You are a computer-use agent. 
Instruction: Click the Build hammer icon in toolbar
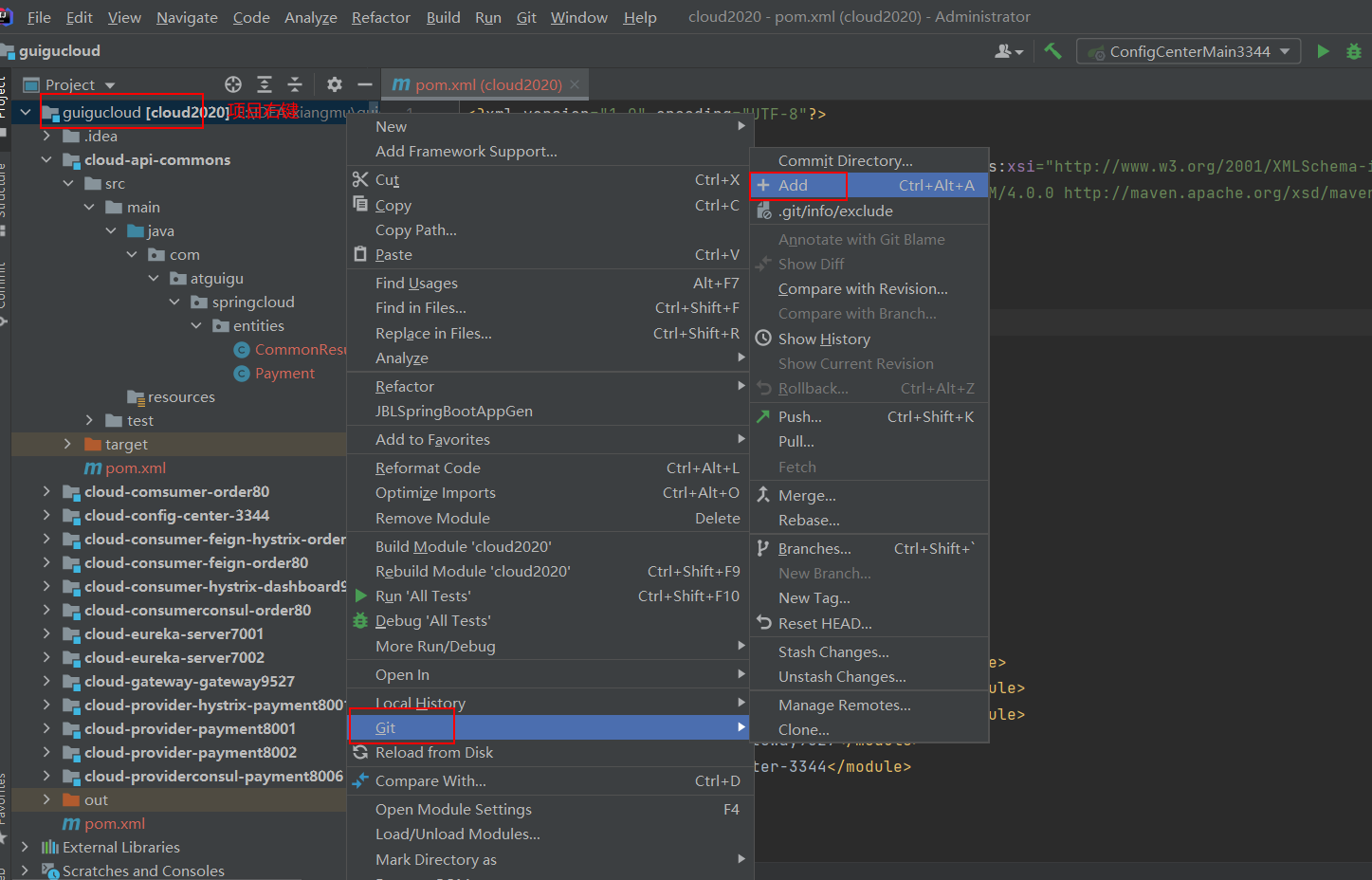[x=1052, y=51]
